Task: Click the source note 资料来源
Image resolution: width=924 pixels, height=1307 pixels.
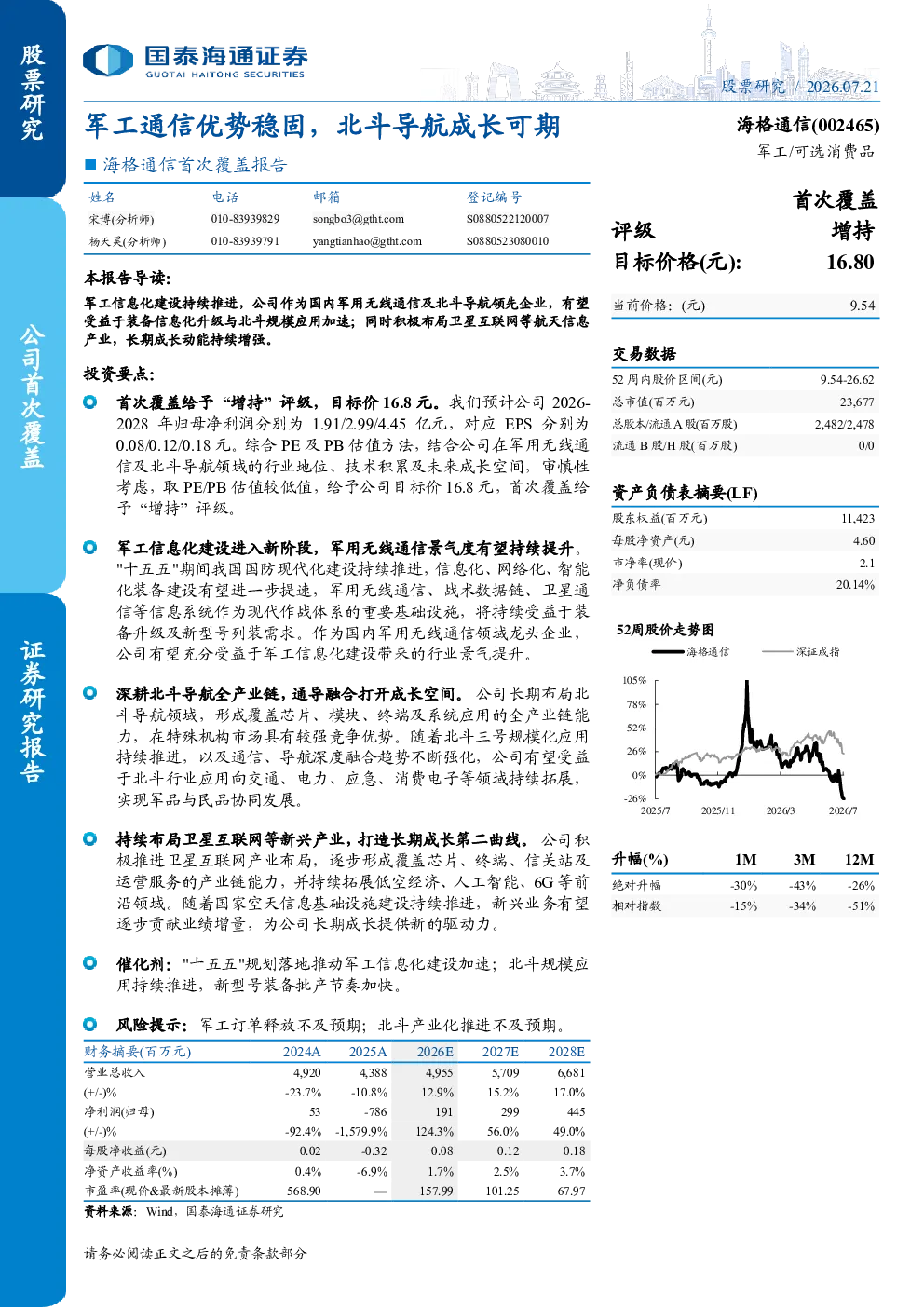Action: pos(183,1212)
